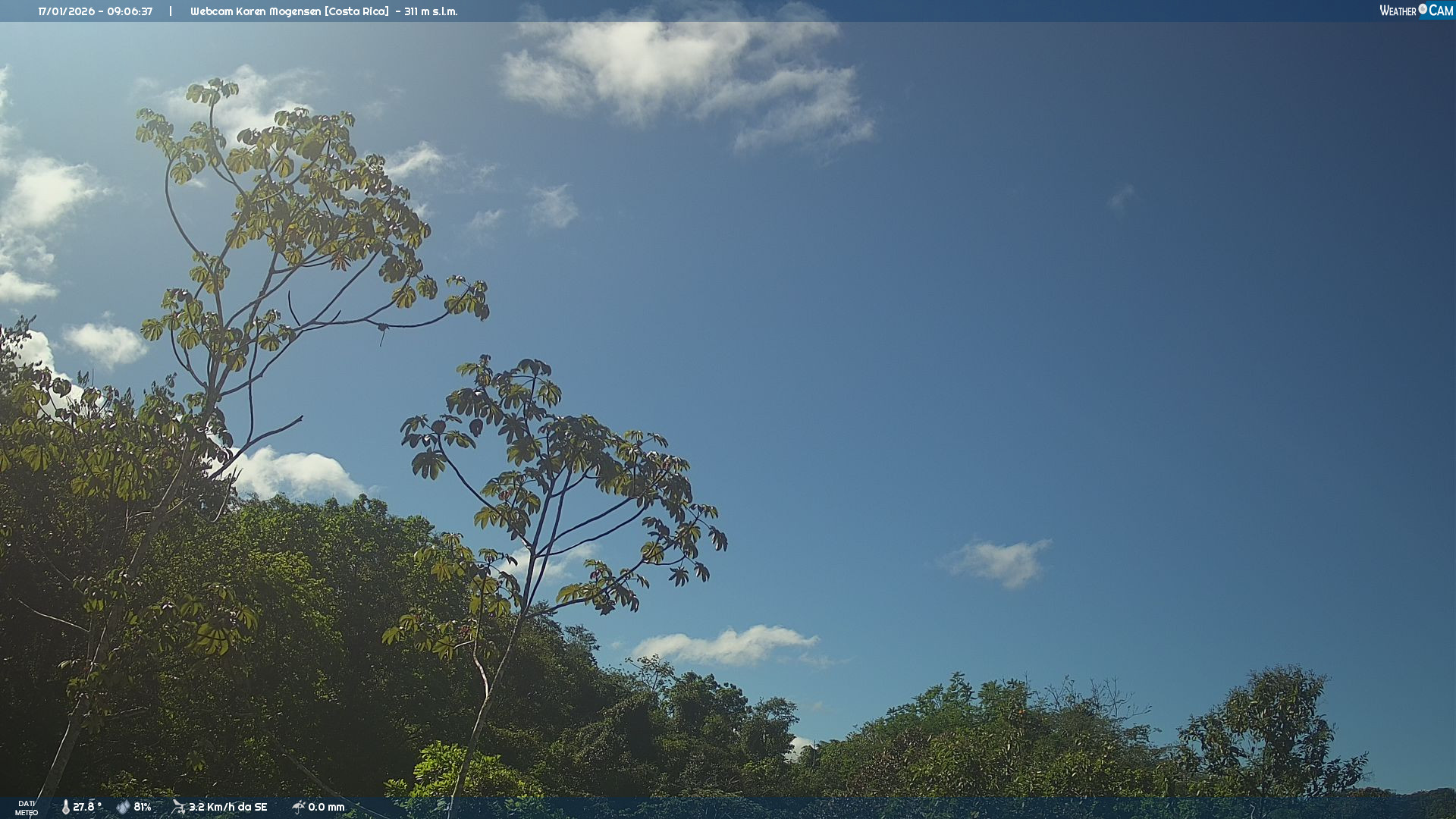
Task: Click the camera lens in WeatherCam logo
Action: tap(1423, 9)
